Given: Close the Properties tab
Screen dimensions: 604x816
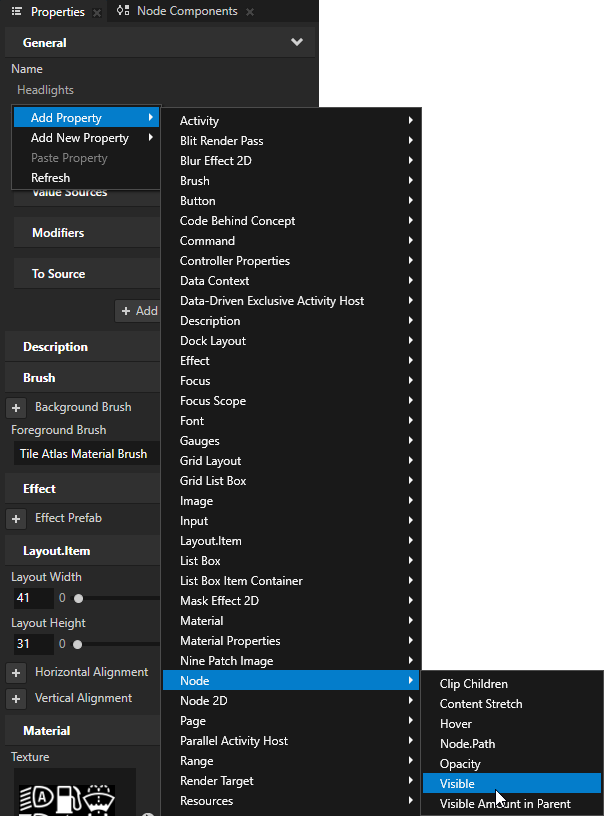Looking at the screenshot, I should (97, 12).
